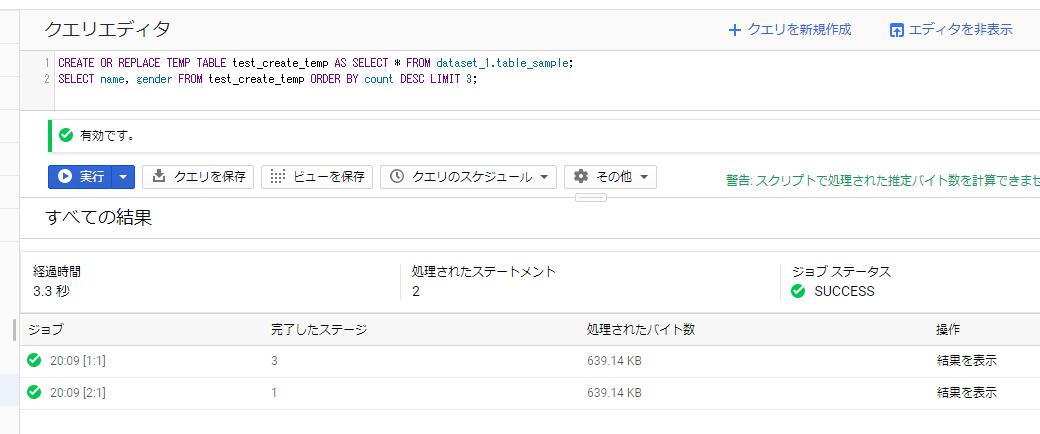Click the resize handle below the toolbar
Screen dimensions: 1040x434
click(x=590, y=198)
